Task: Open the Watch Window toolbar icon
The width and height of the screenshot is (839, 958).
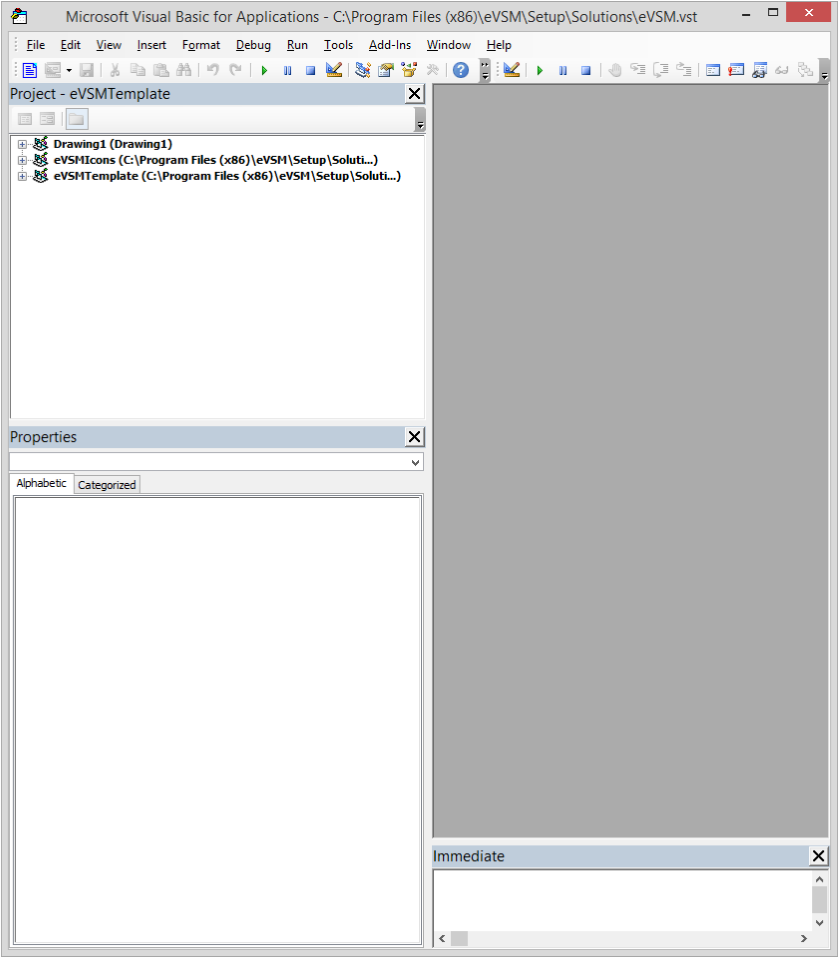Action: [x=759, y=70]
